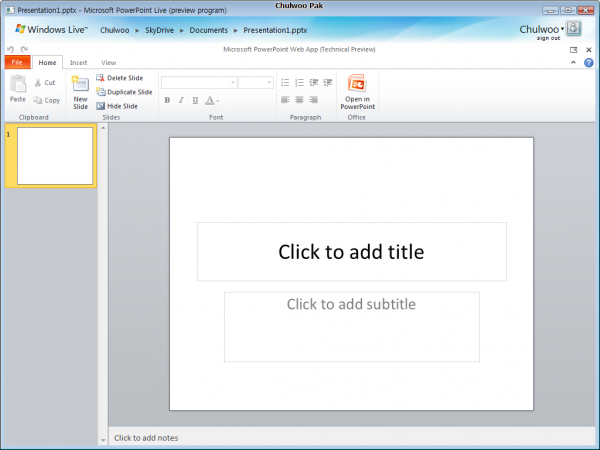Align text left
This screenshot has width=600, height=450.
pyautogui.click(x=285, y=100)
